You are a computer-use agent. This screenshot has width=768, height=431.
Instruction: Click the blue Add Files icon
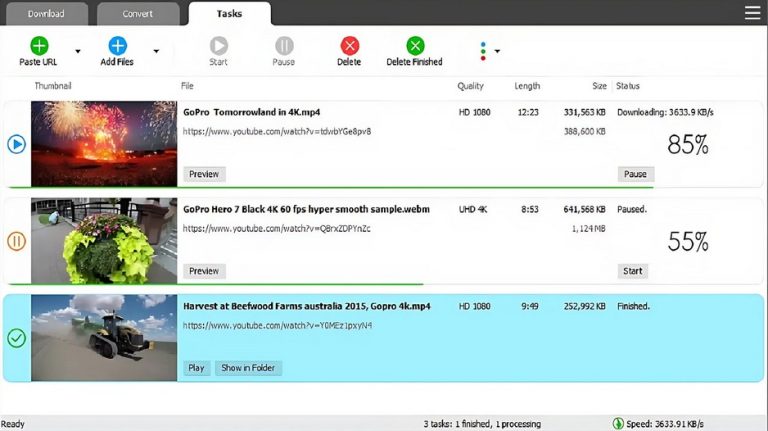click(117, 46)
